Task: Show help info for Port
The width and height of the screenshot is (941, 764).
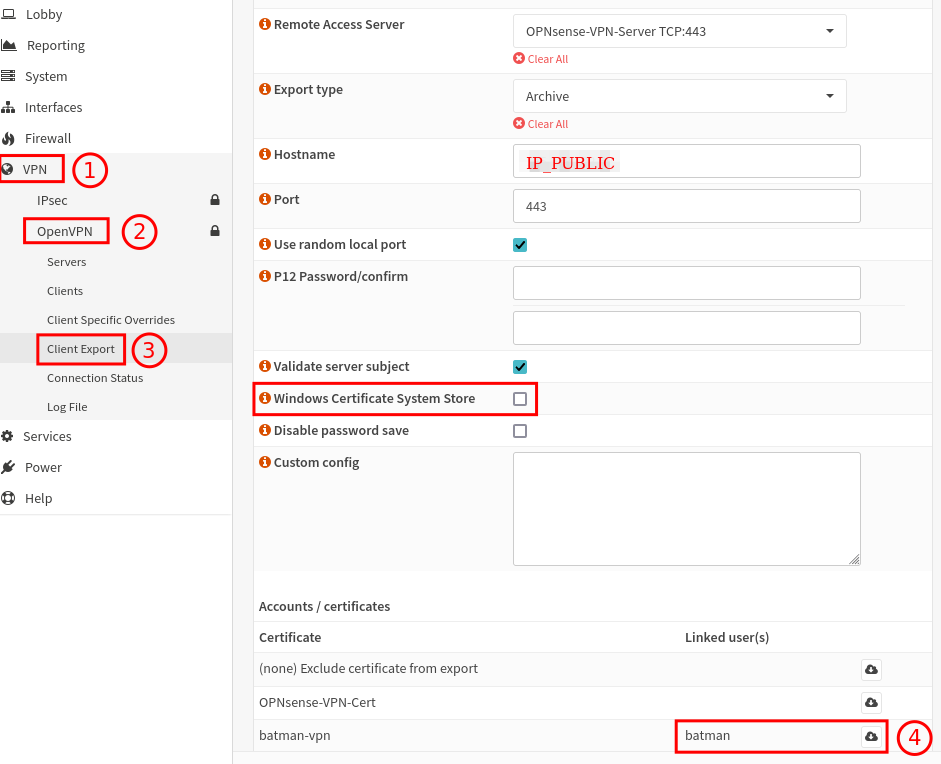Action: point(265,199)
